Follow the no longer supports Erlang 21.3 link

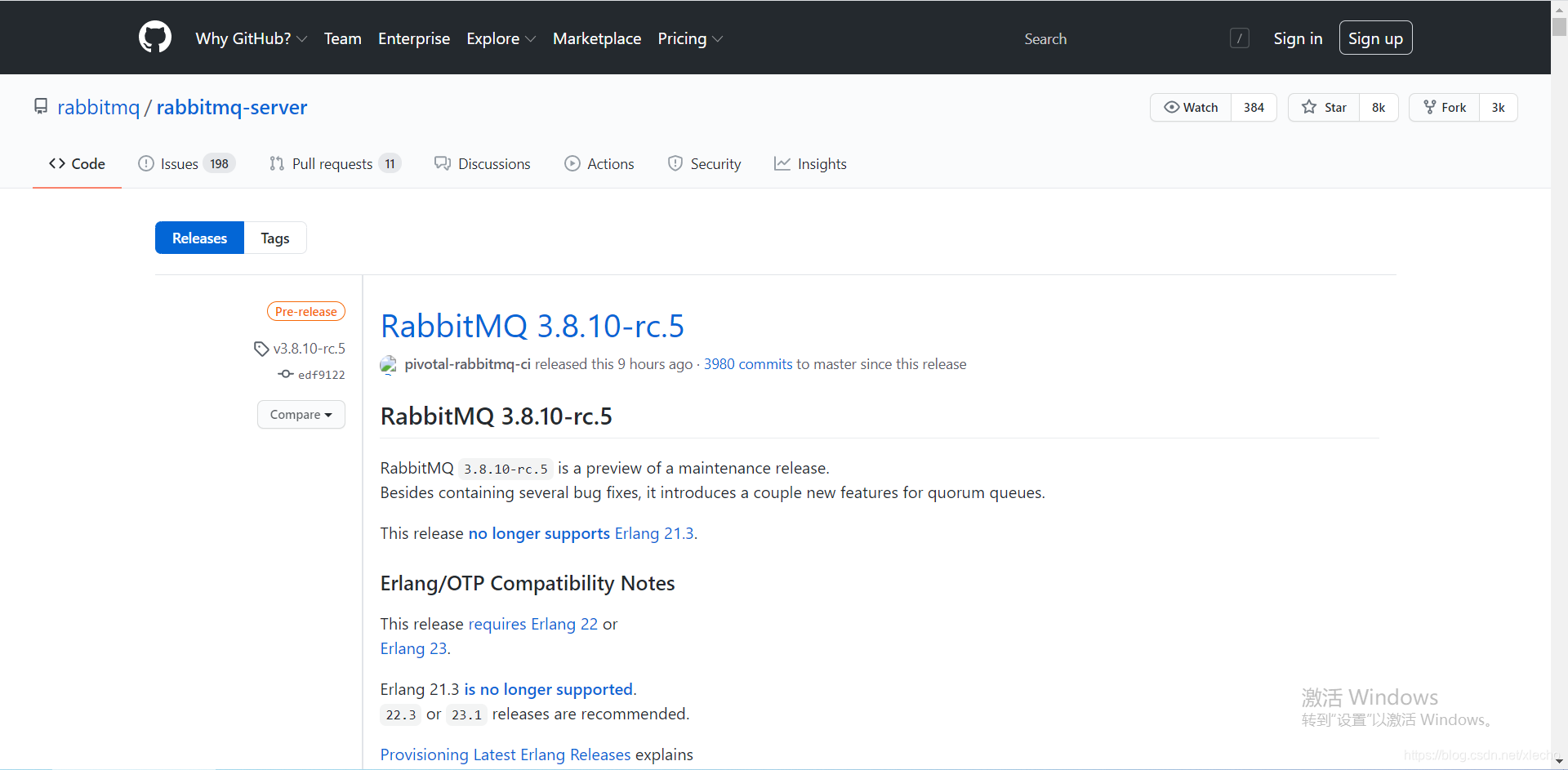coord(581,533)
